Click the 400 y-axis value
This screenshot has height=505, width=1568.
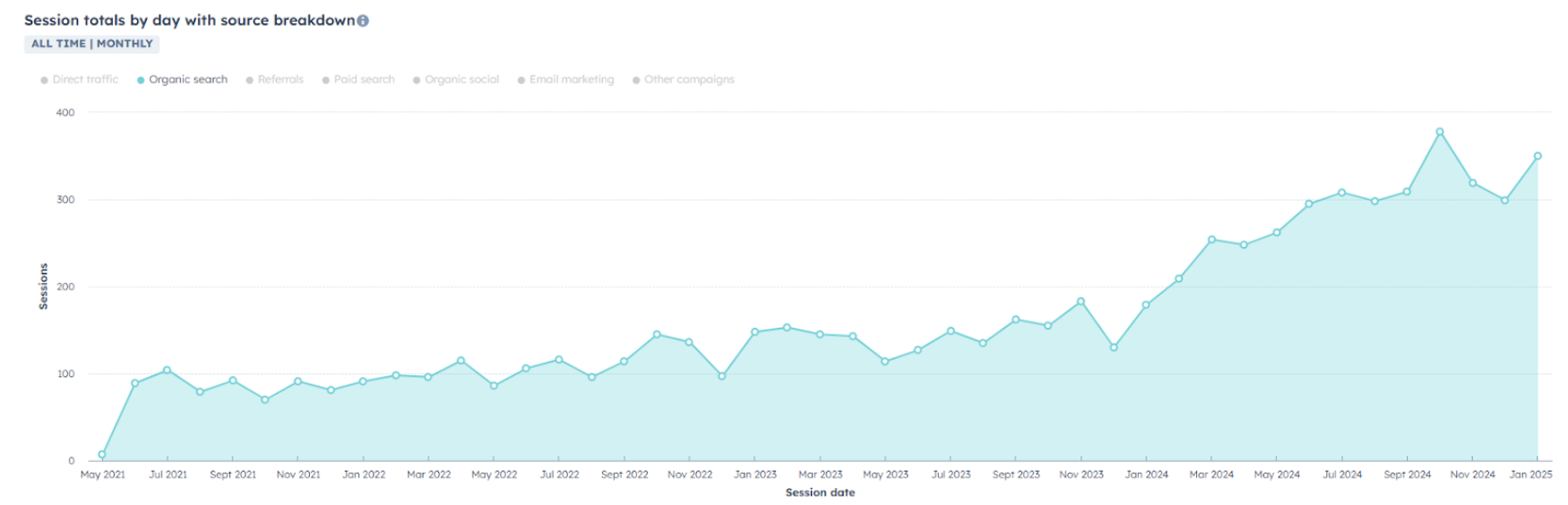point(65,113)
